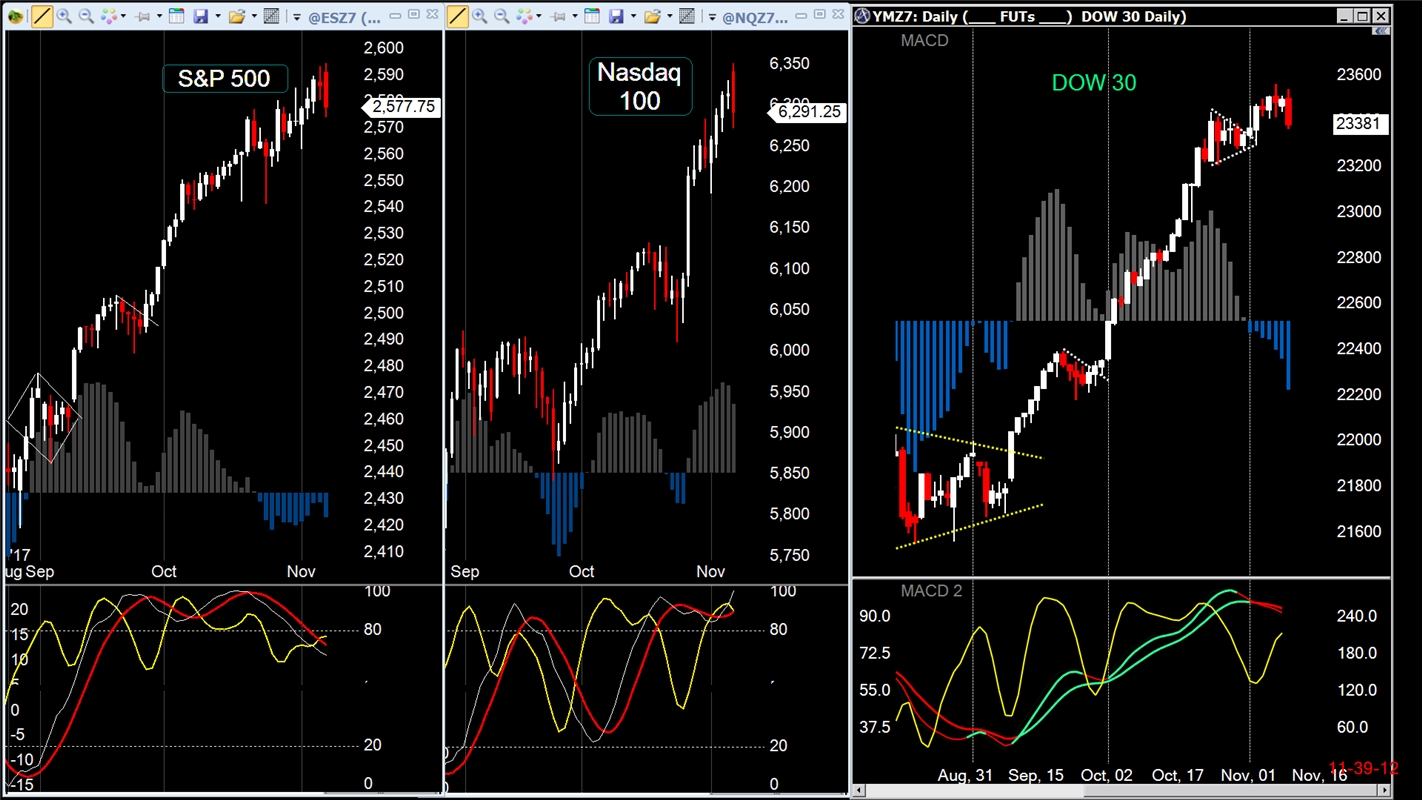Open the calendar table icon in the @ESZ7 toolbar
The width and height of the screenshot is (1422, 800).
pyautogui.click(x=176, y=16)
